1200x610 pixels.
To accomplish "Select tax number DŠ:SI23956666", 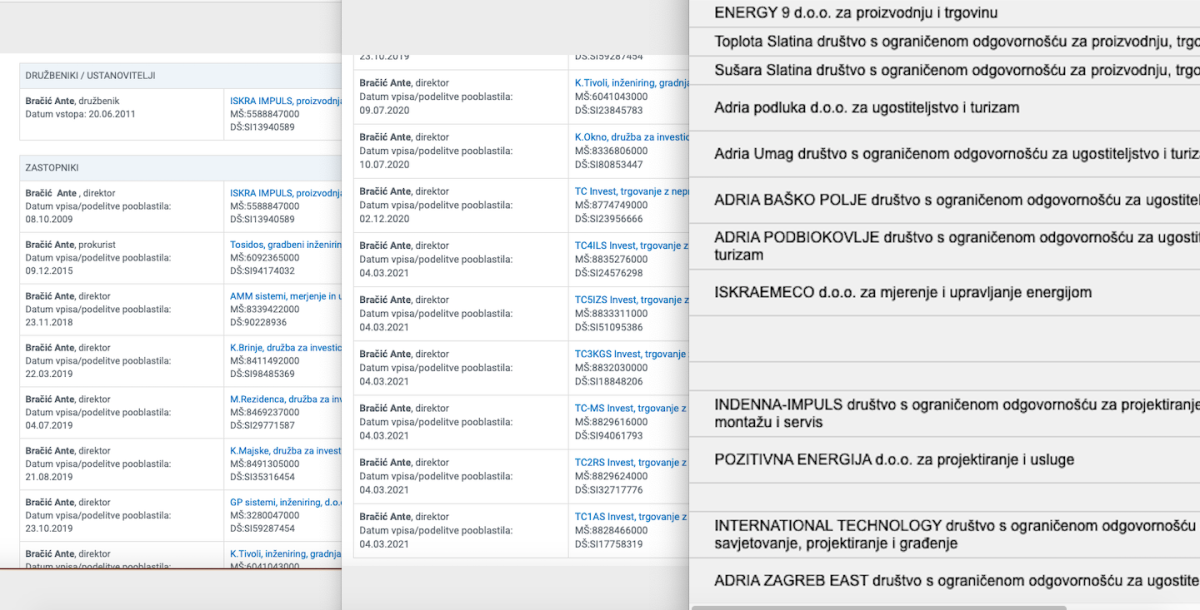I will [609, 218].
